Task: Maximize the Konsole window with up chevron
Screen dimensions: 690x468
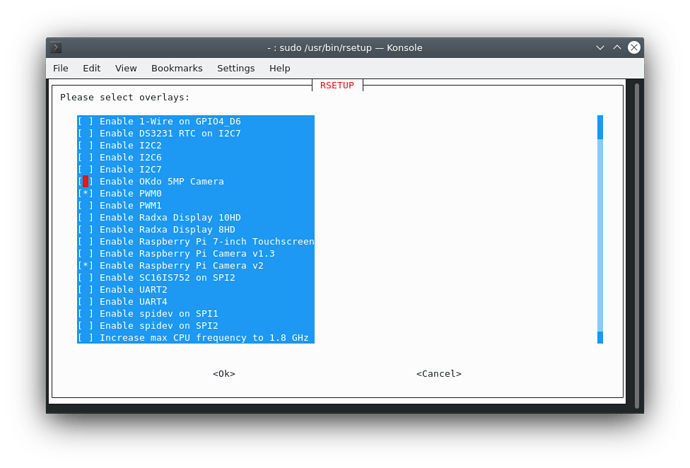Action: [x=617, y=48]
